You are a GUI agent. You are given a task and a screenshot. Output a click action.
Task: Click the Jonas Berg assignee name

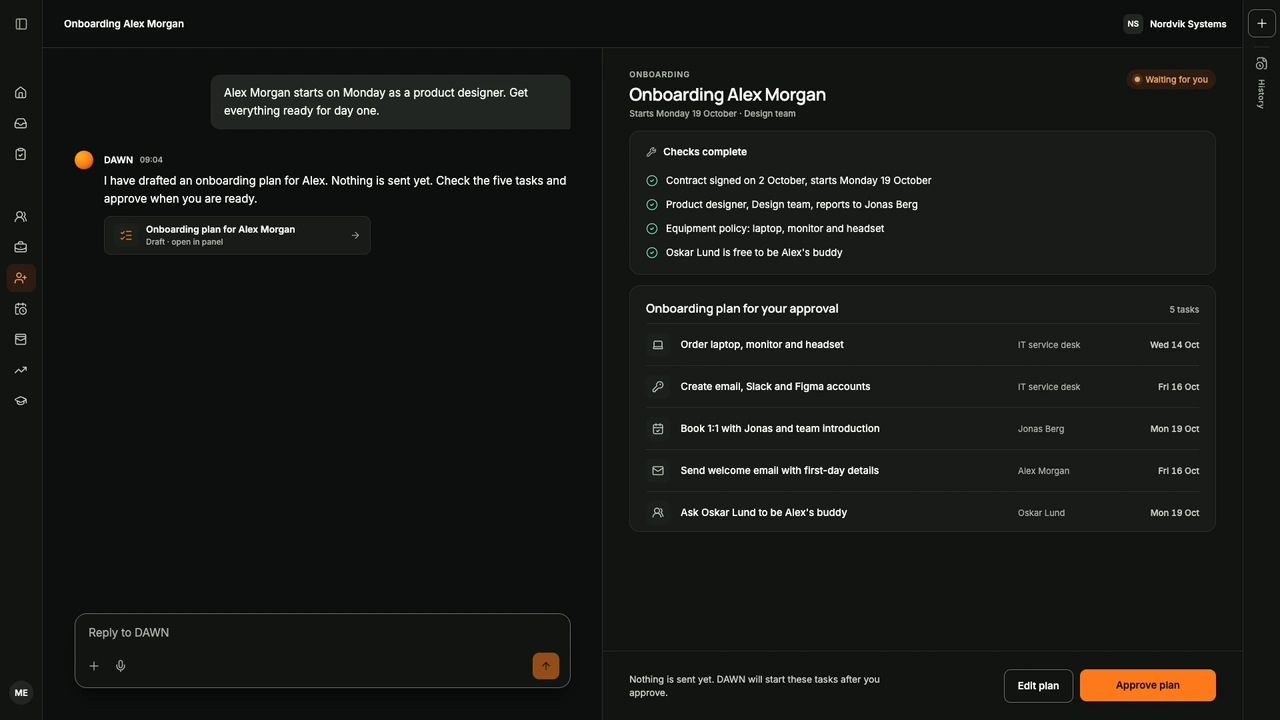[1041, 429]
